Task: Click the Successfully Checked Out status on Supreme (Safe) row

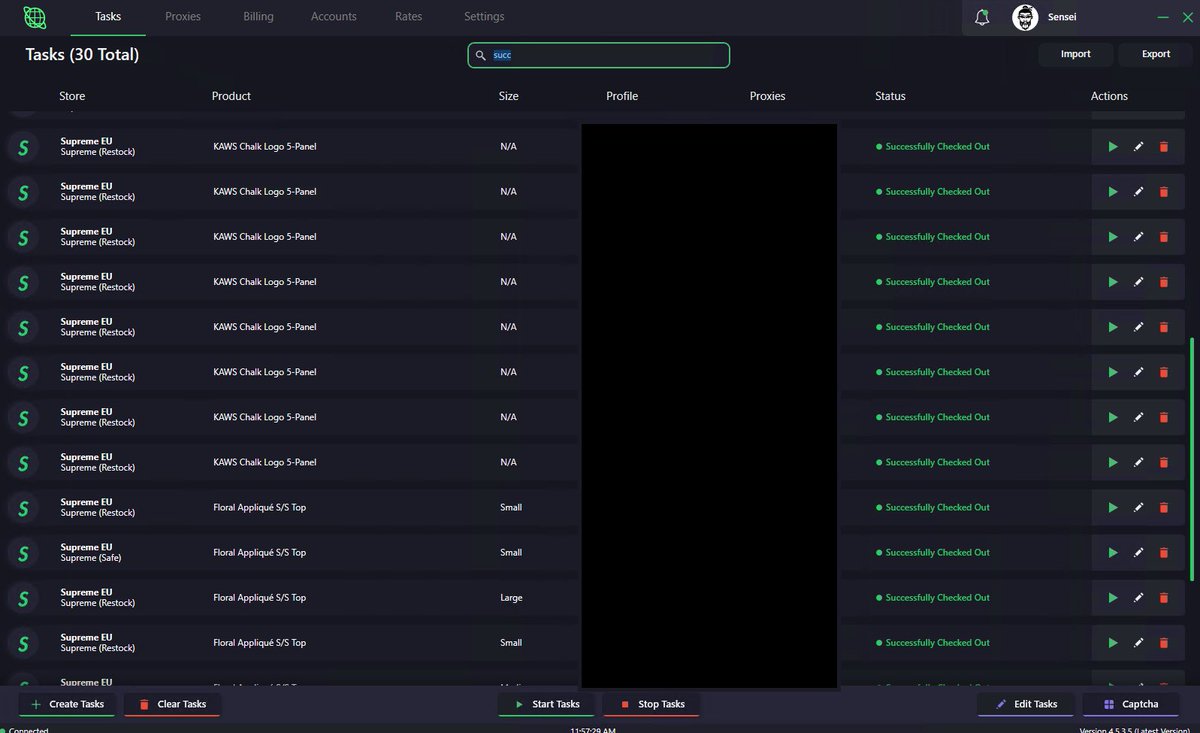Action: [x=933, y=552]
